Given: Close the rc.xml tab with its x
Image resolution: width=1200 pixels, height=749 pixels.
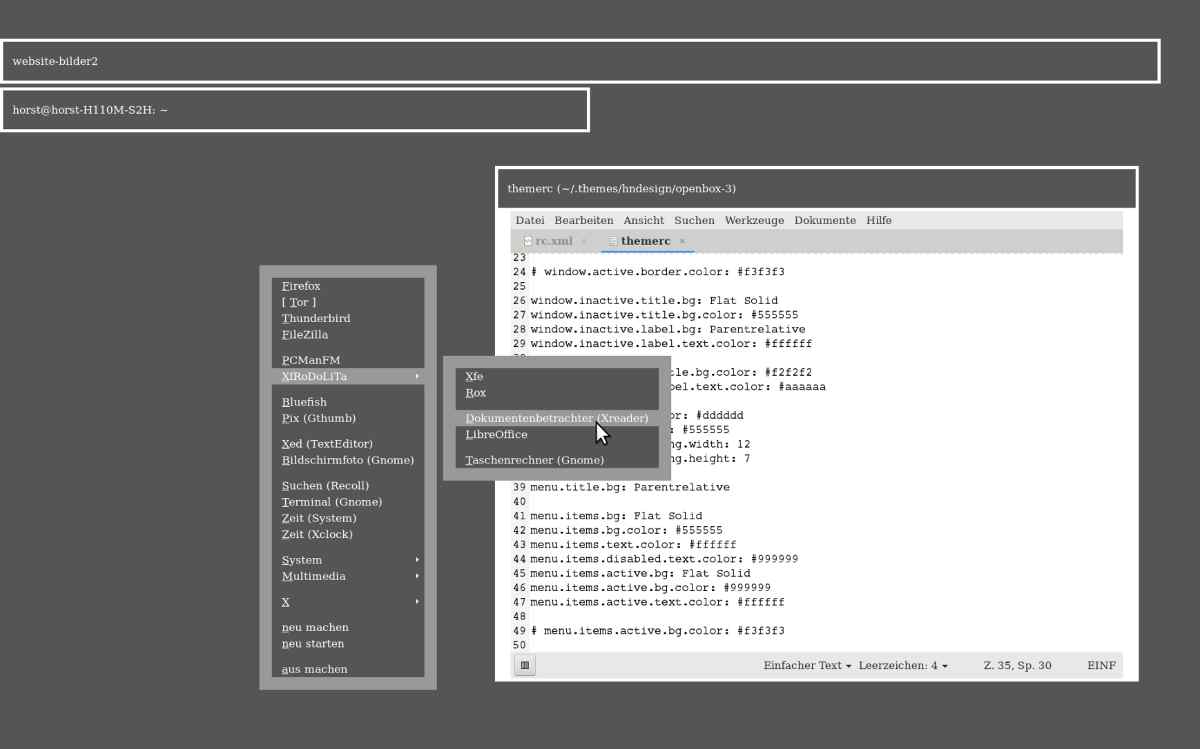Looking at the screenshot, I should [x=584, y=241].
